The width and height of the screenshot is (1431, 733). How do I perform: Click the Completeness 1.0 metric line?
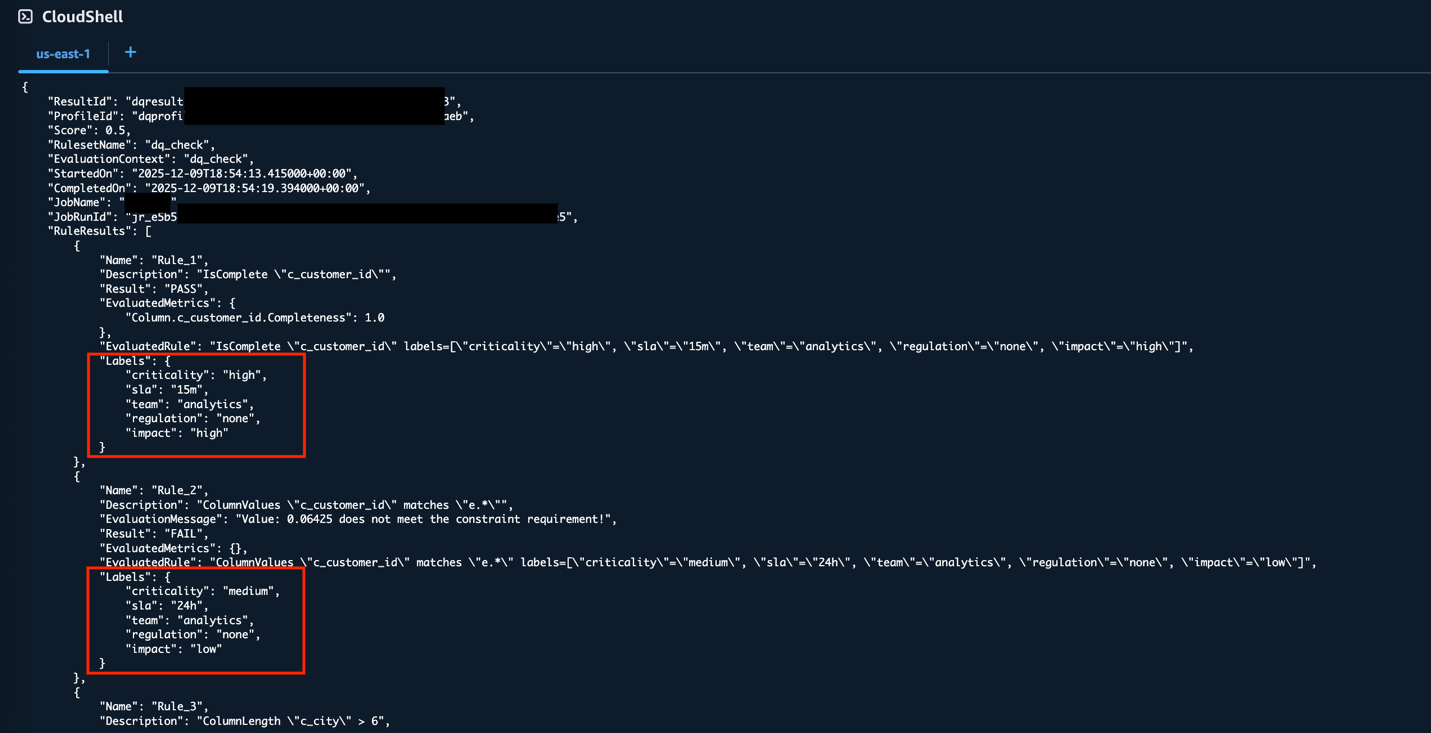[x=255, y=318]
